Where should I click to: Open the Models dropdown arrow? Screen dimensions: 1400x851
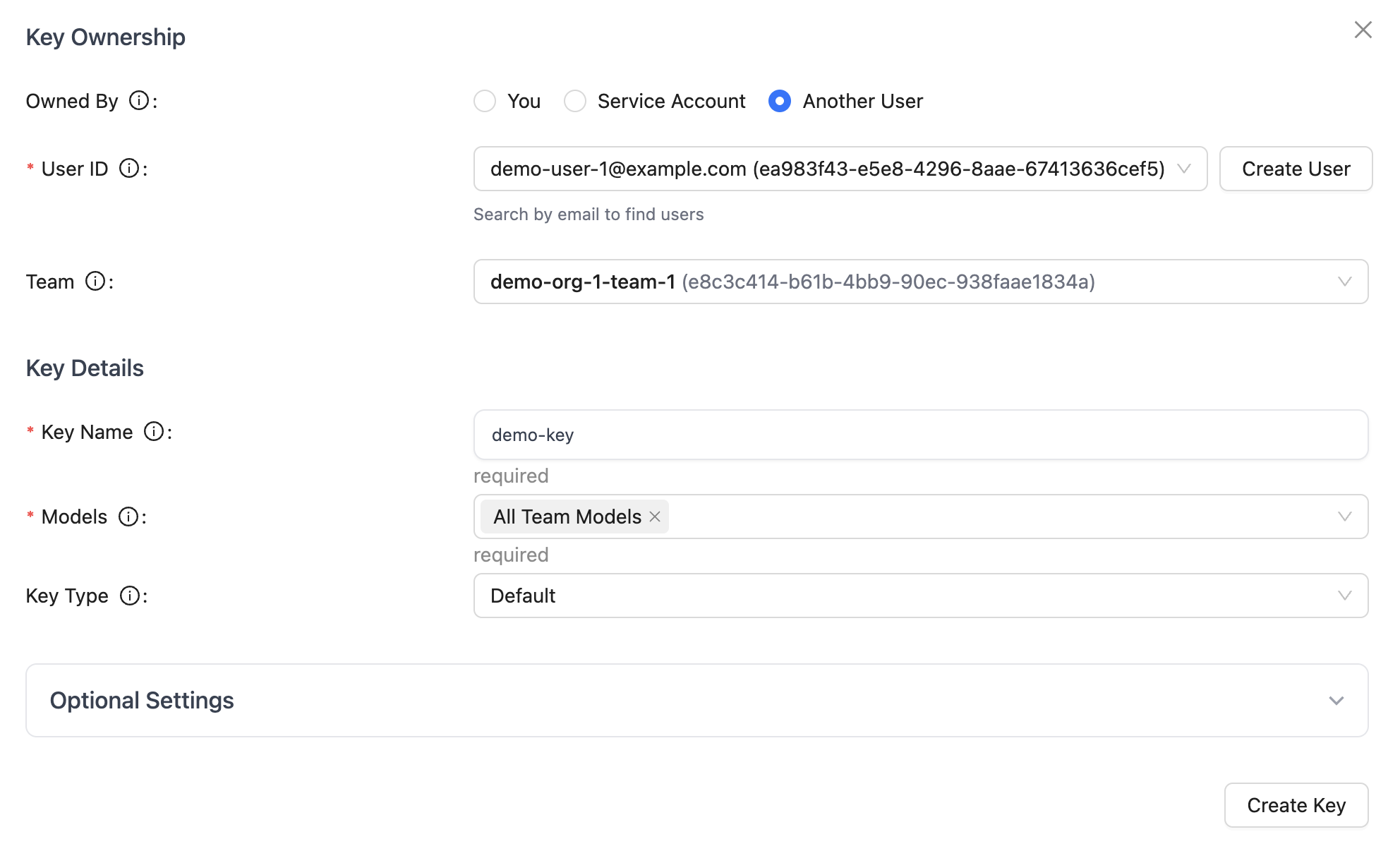point(1344,517)
